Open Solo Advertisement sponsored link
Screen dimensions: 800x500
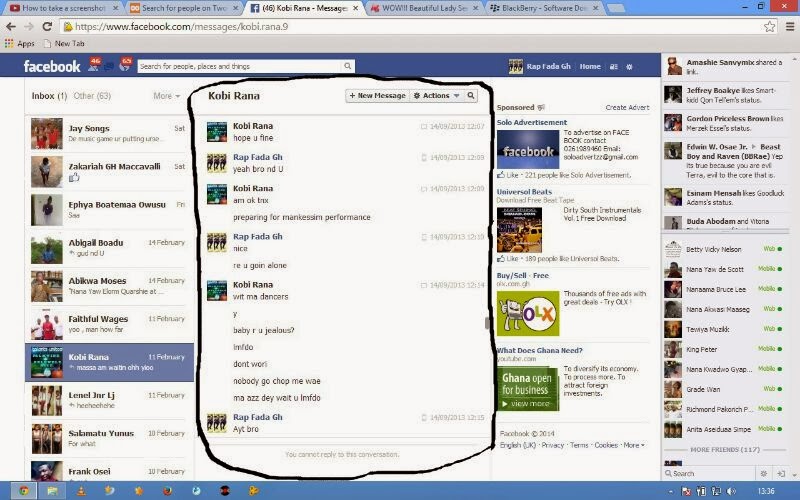532,122
